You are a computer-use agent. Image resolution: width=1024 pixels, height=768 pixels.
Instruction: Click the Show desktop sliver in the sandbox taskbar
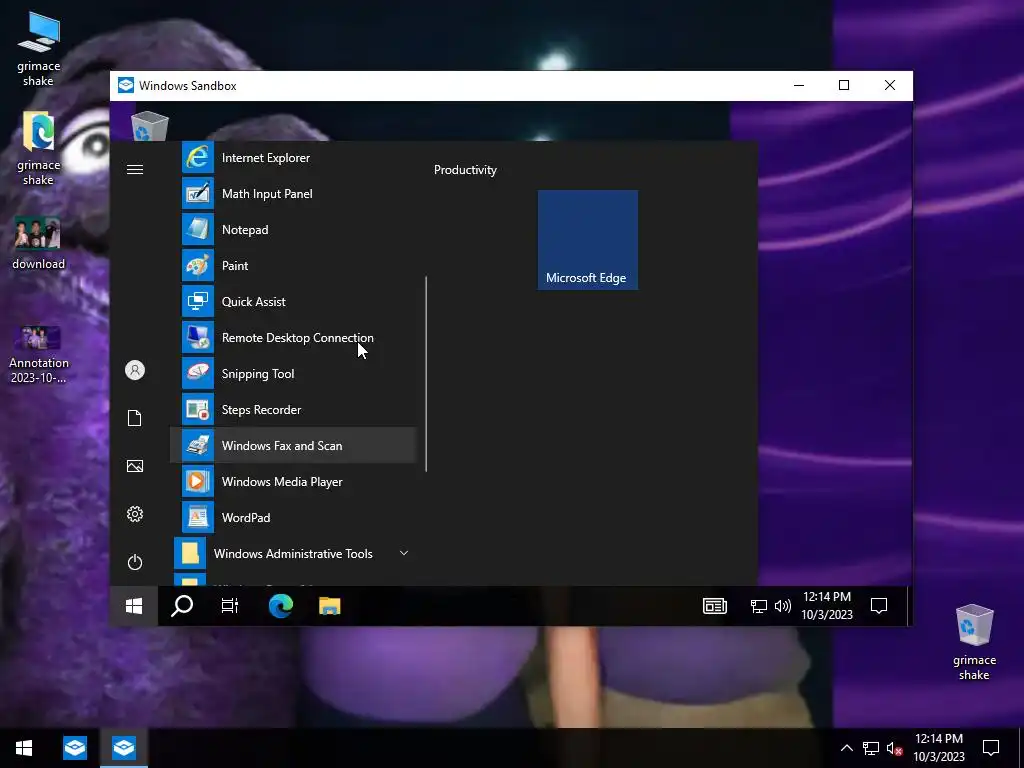pos(908,606)
